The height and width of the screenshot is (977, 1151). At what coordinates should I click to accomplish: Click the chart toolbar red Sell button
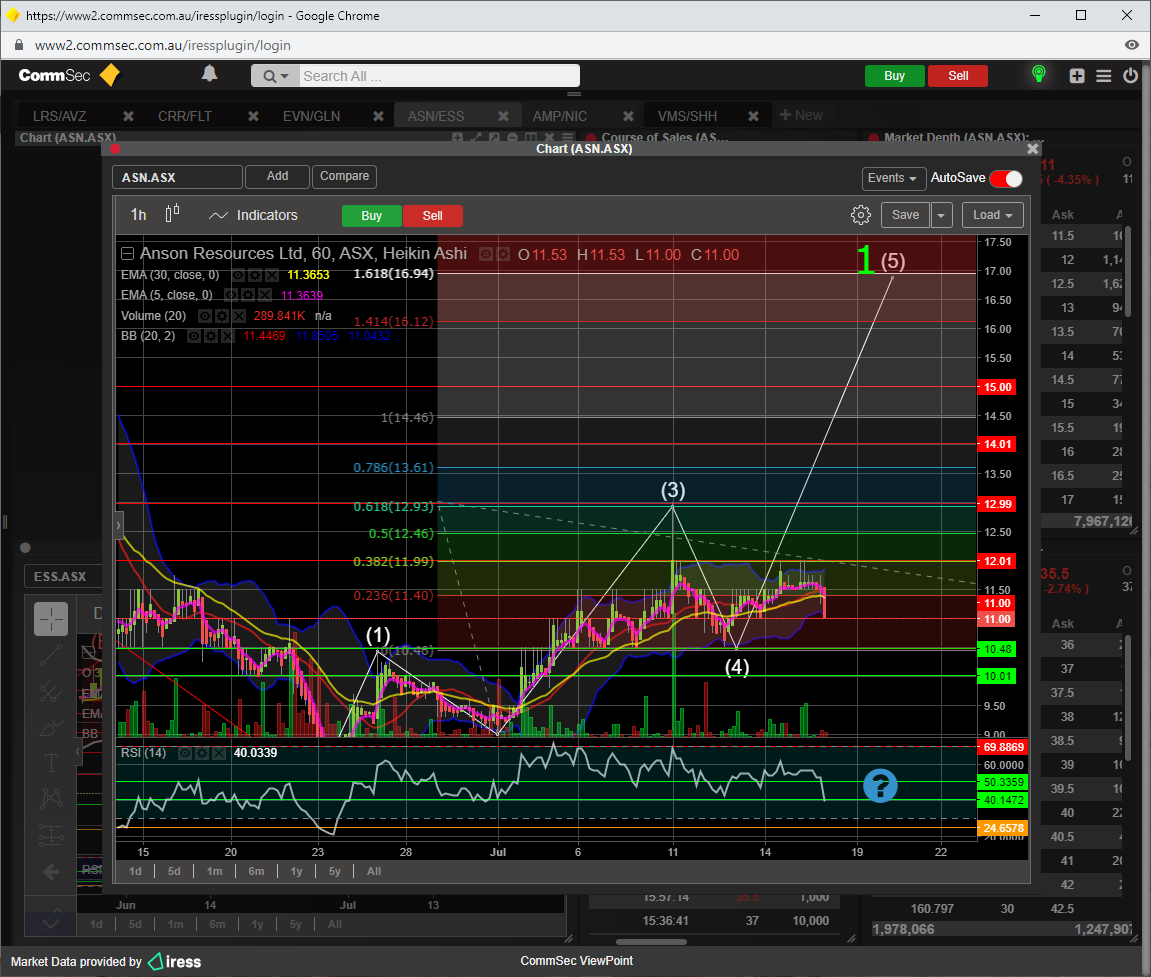coord(432,216)
